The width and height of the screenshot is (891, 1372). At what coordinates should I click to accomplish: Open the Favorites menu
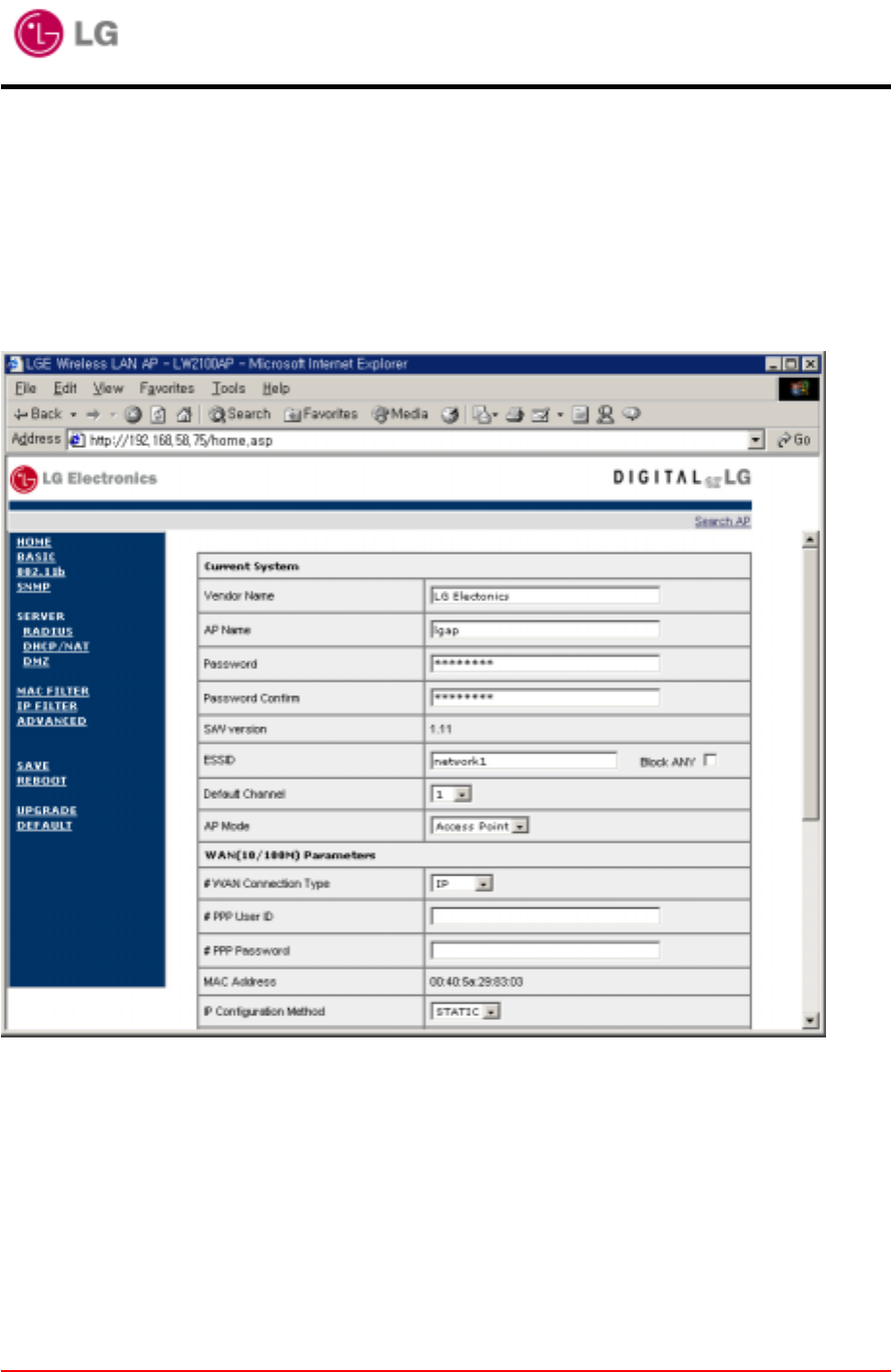167,388
